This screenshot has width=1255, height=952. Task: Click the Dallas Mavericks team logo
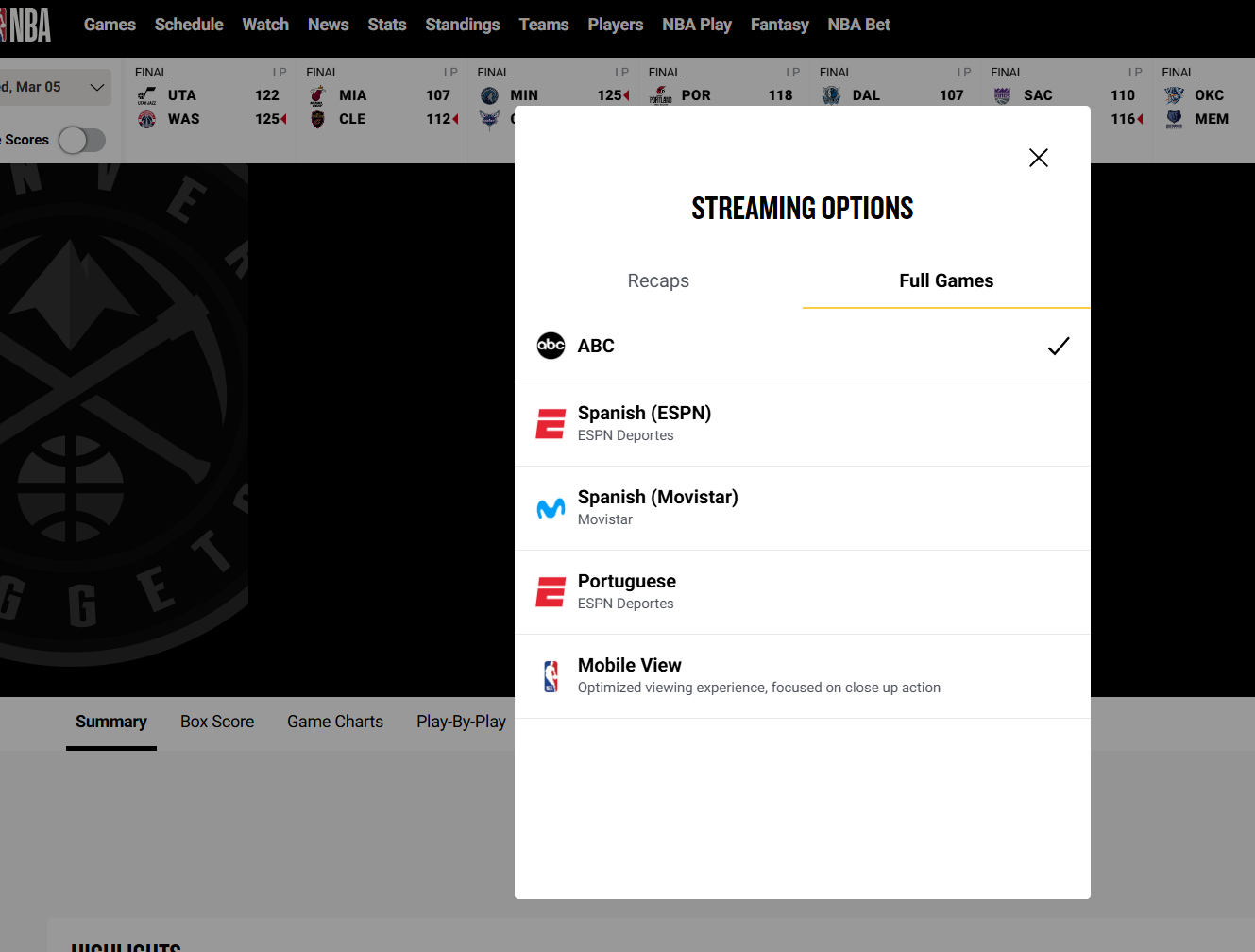click(x=831, y=95)
